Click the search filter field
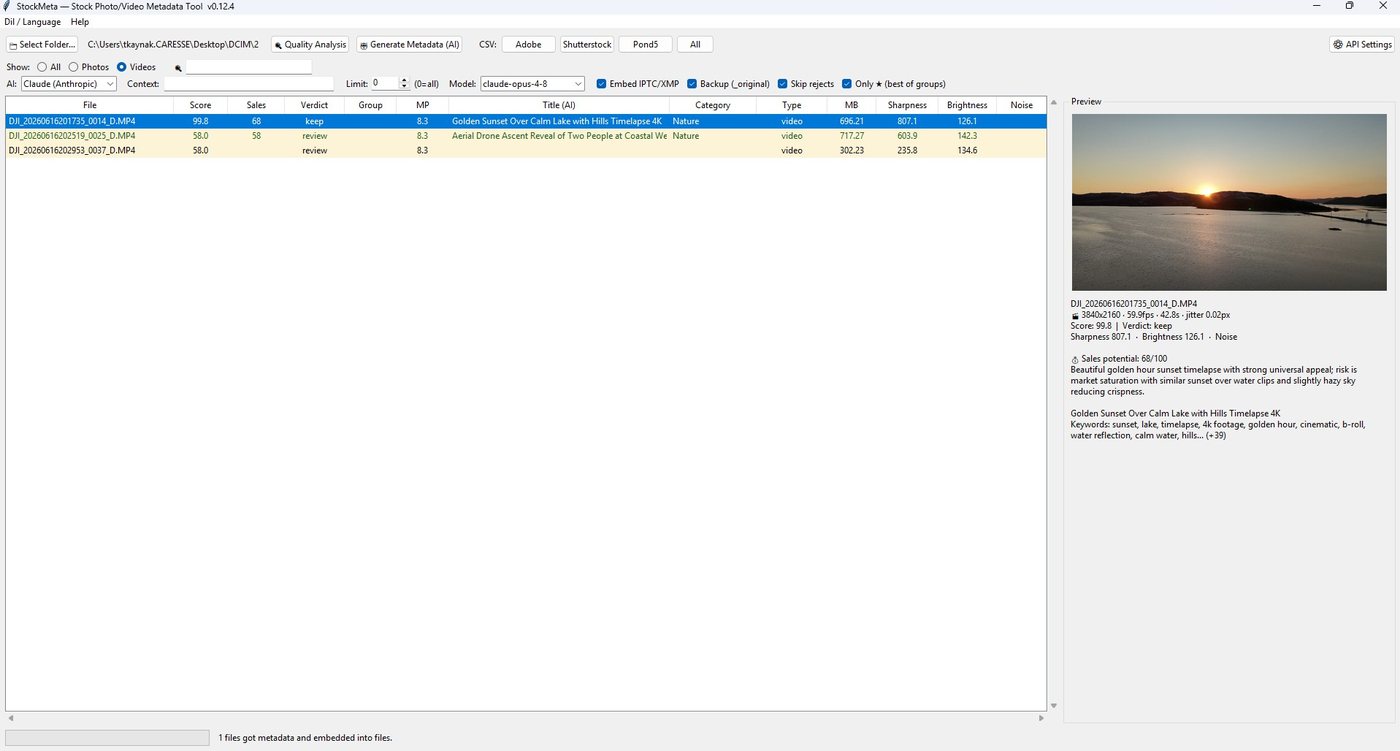Viewport: 1400px width, 751px height. (249, 67)
